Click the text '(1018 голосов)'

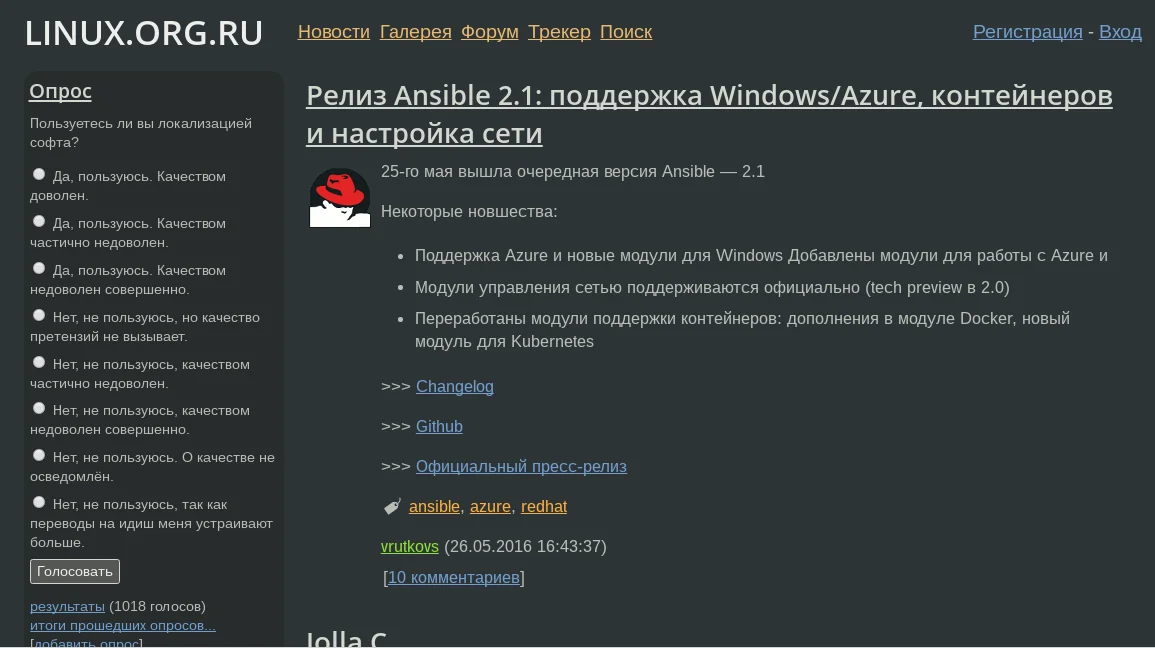(x=157, y=606)
